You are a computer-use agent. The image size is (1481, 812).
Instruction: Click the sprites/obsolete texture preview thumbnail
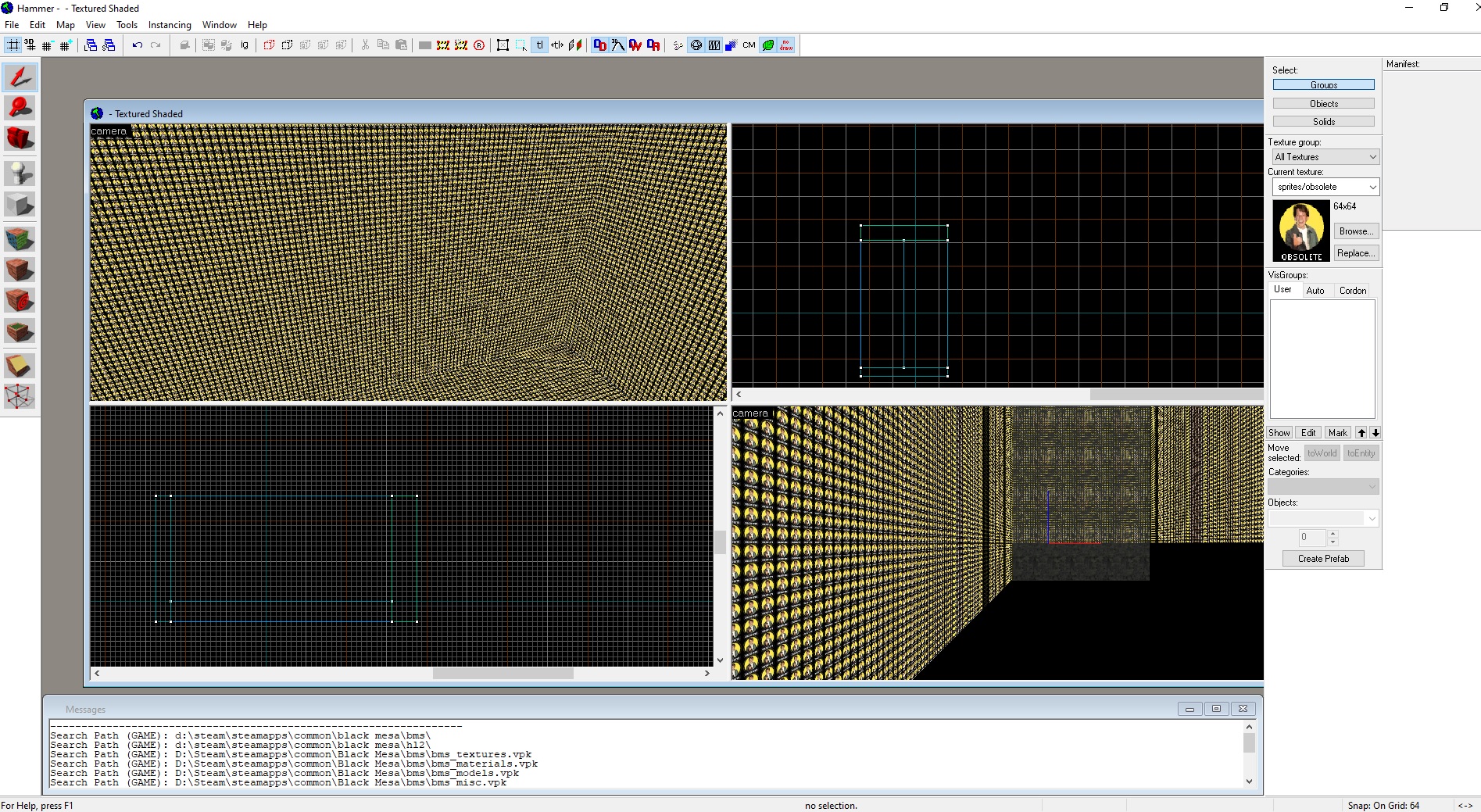[x=1300, y=231]
